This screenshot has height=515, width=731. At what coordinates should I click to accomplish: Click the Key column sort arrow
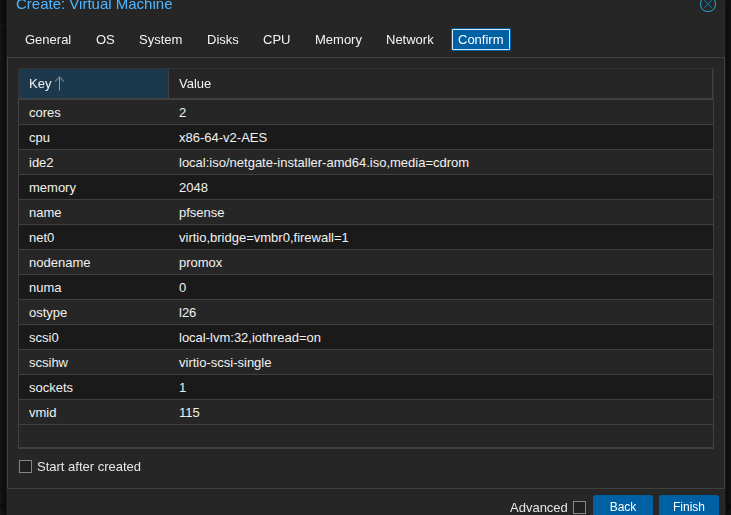click(60, 84)
